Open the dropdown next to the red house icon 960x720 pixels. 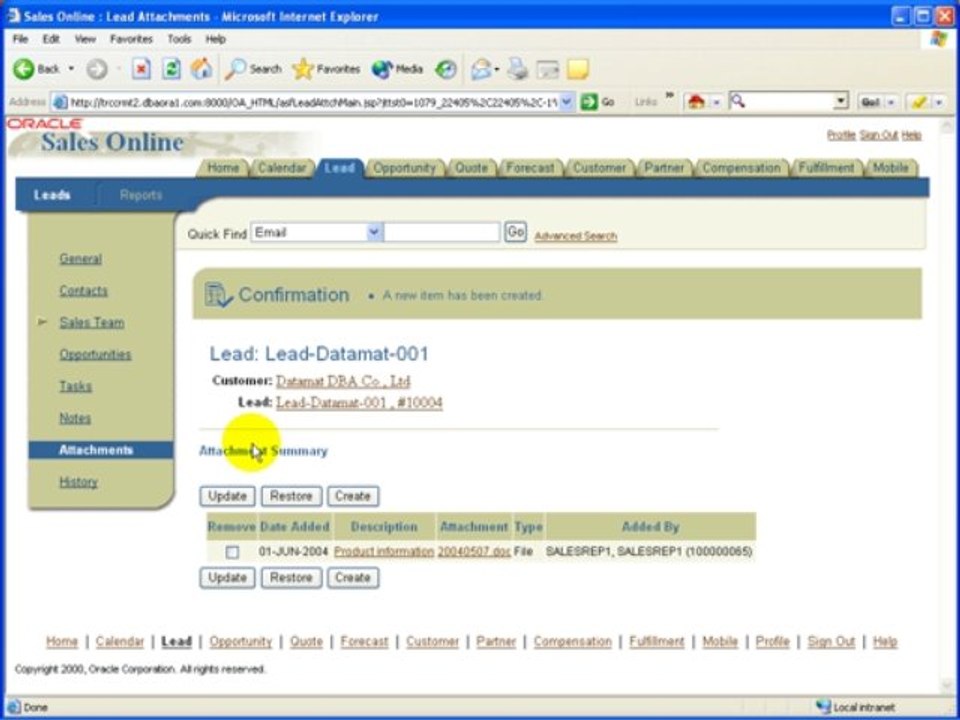[x=716, y=102]
